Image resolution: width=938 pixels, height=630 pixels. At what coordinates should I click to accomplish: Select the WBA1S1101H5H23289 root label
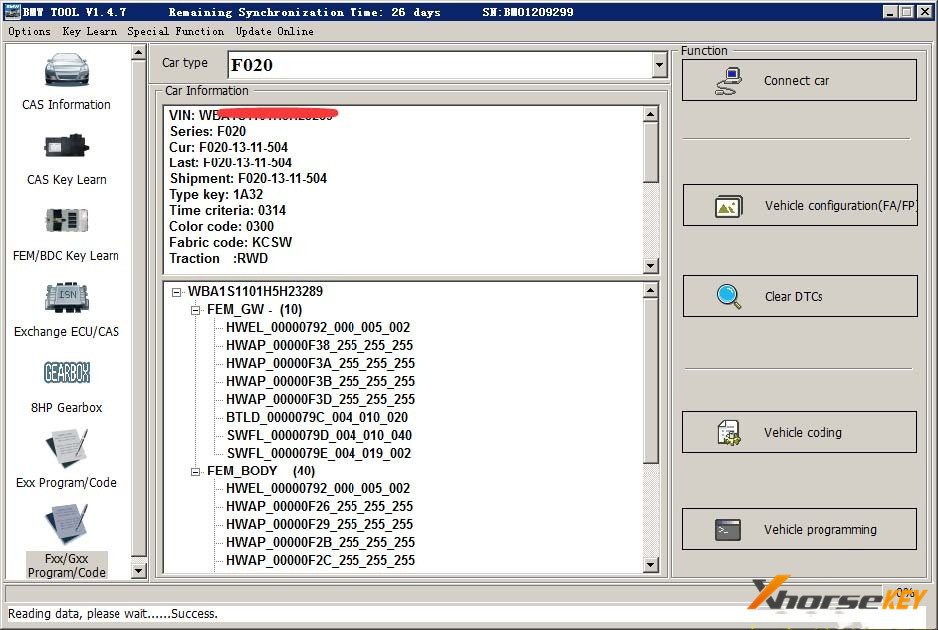255,291
